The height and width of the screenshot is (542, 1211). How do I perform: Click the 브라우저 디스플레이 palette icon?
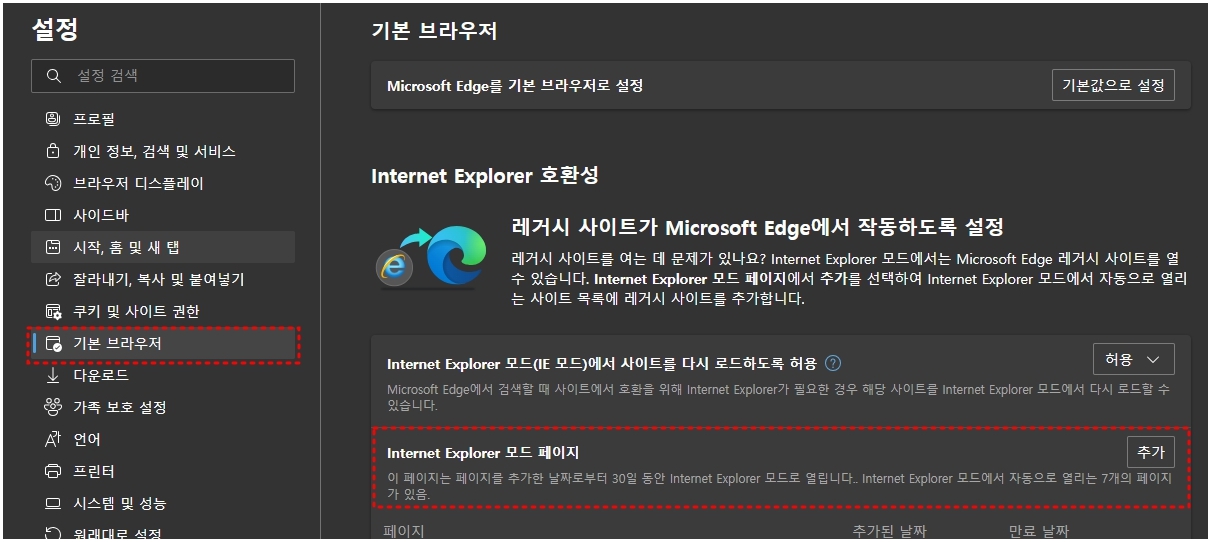(x=53, y=183)
